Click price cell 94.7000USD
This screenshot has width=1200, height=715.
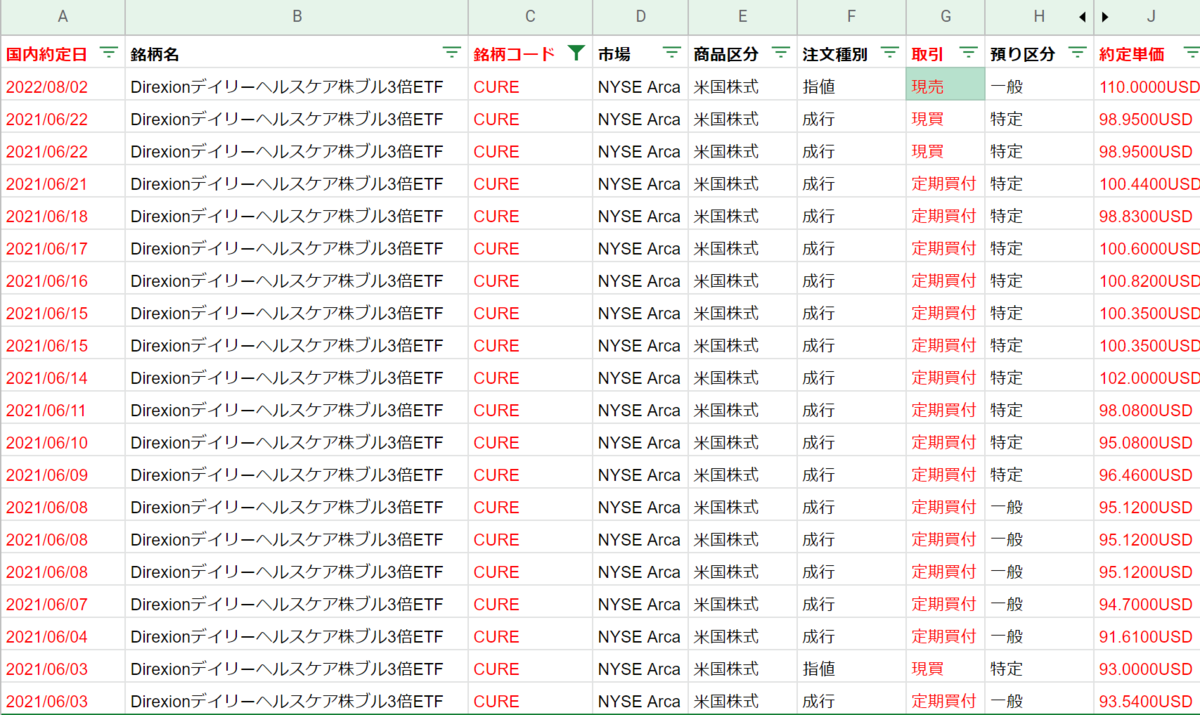pos(1147,604)
